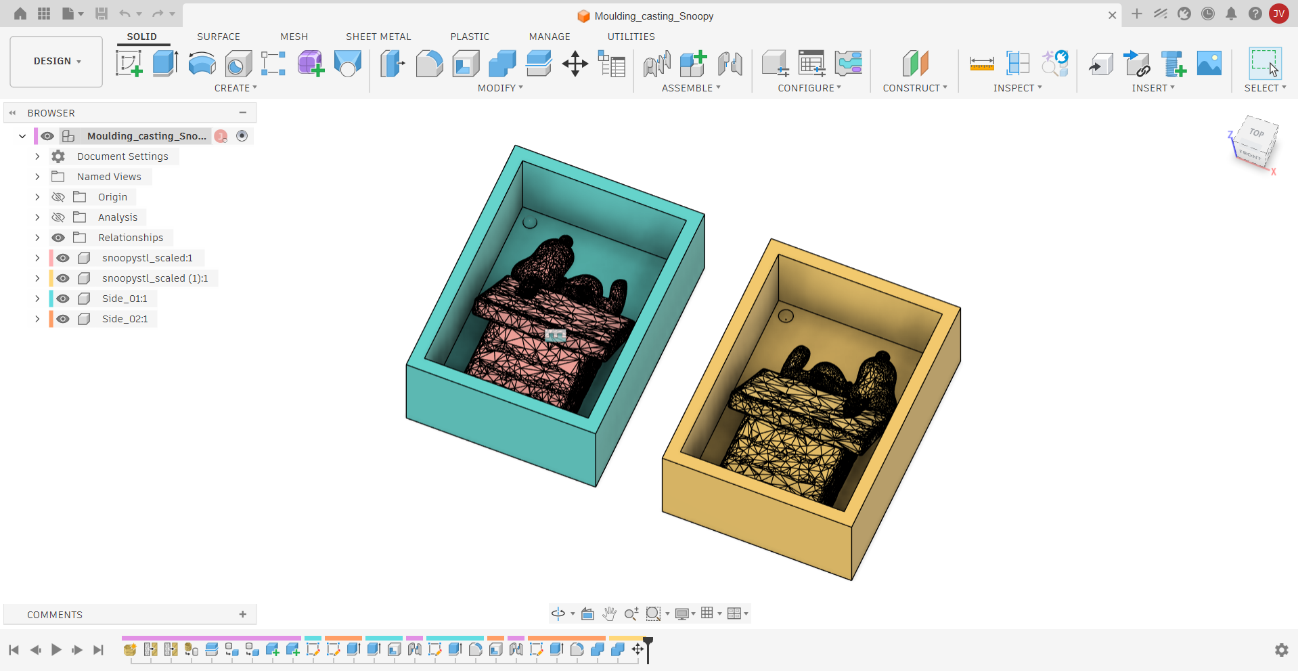Image resolution: width=1298 pixels, height=671 pixels.
Task: Open the CREATE dropdown menu
Action: click(x=236, y=88)
